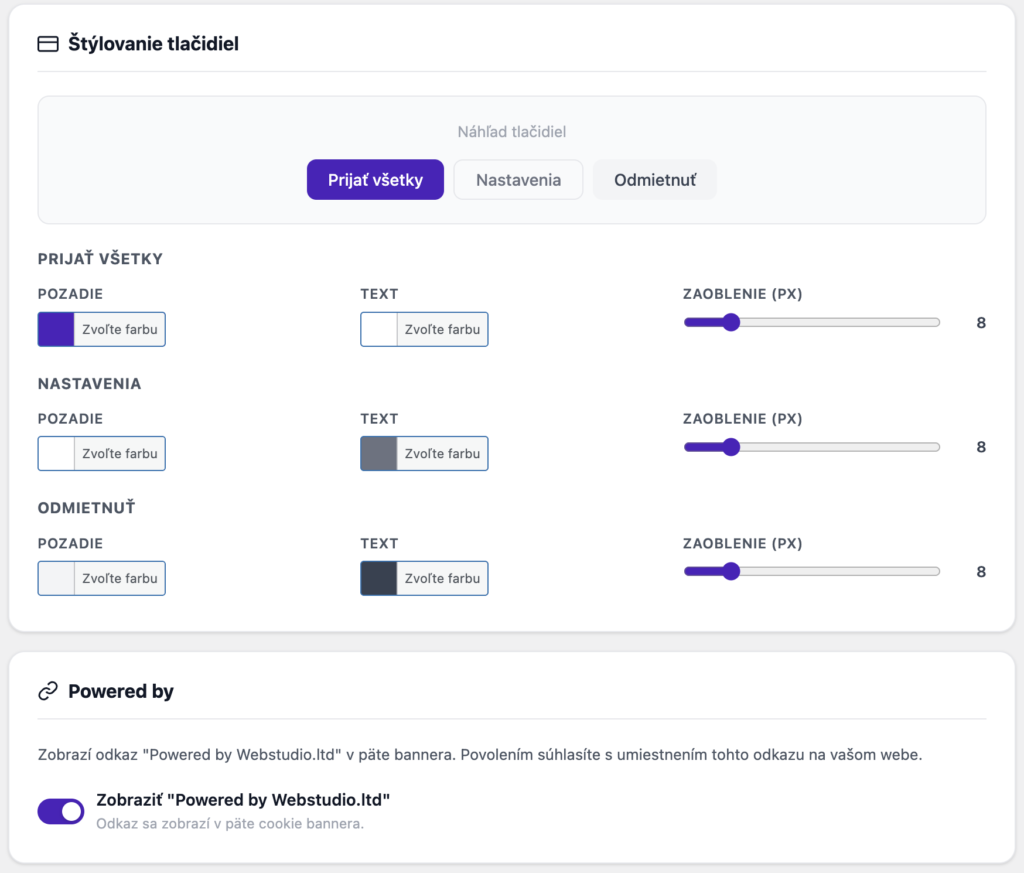Click the Odmietnuť preview button
The image size is (1024, 873).
[x=655, y=179]
